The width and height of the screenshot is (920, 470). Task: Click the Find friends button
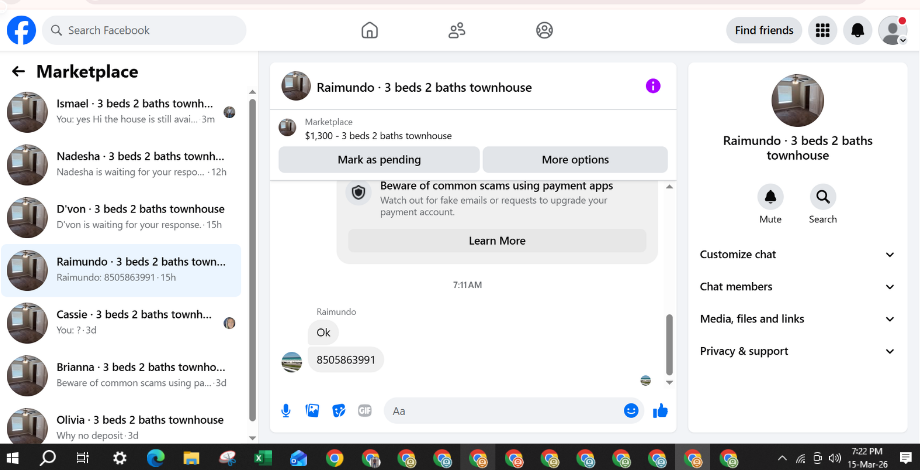[x=764, y=30]
